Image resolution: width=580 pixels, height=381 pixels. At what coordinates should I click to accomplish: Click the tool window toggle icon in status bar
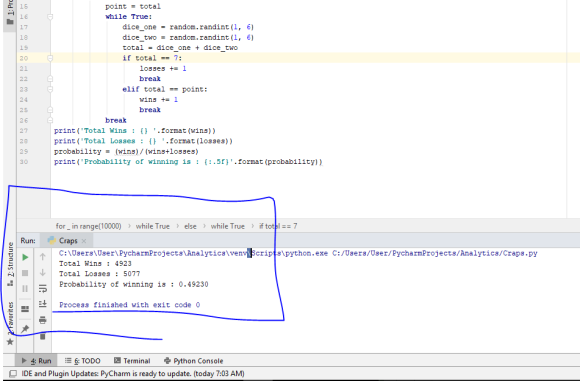point(13,374)
